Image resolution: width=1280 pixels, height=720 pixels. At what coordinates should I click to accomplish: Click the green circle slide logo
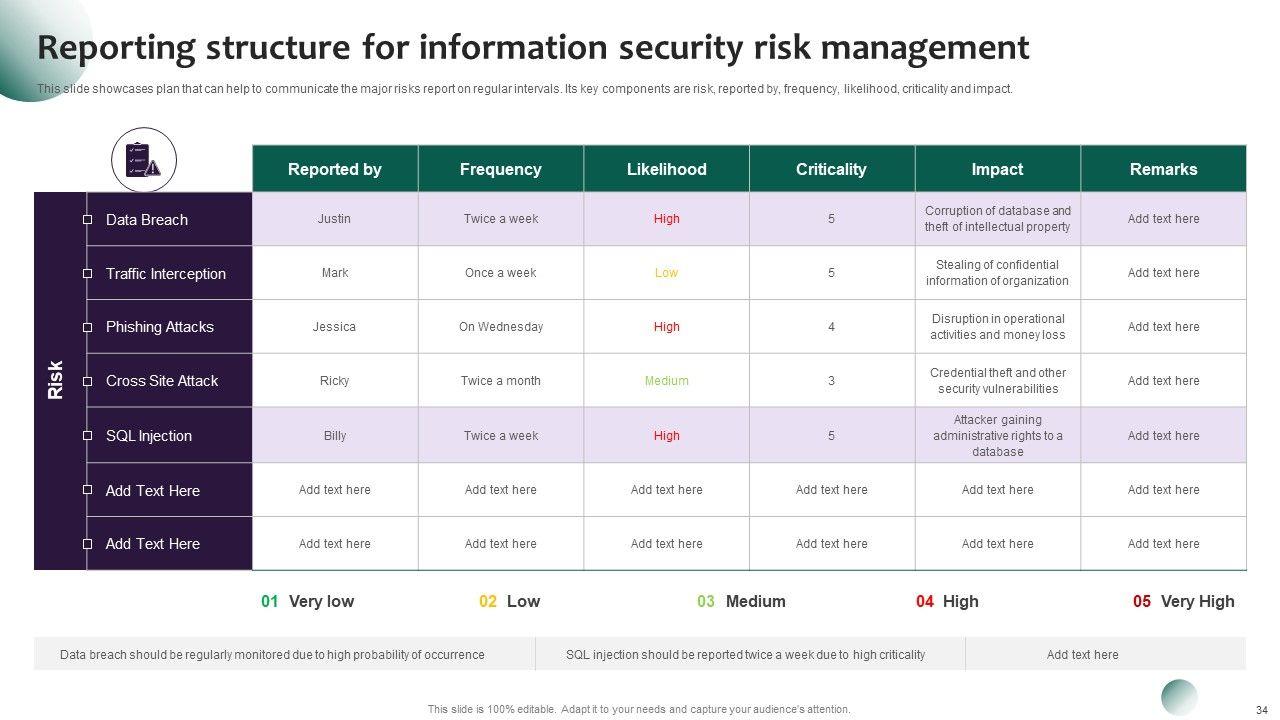point(1179,697)
